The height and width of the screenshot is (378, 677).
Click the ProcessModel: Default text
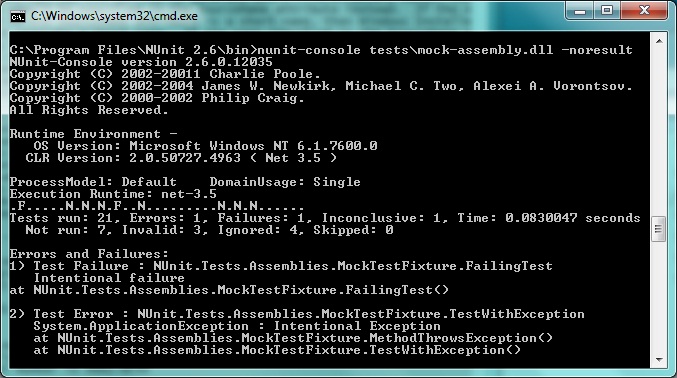93,182
